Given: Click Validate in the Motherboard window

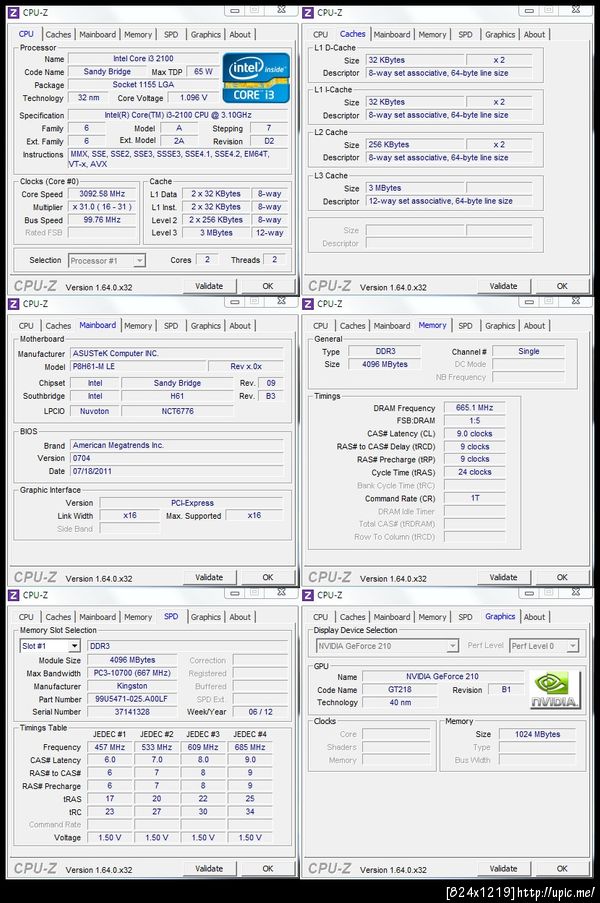Looking at the screenshot, I should [x=209, y=578].
